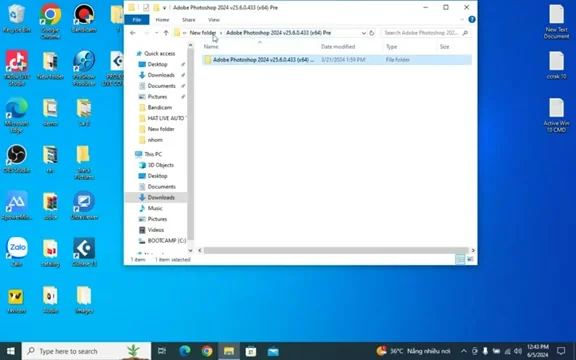
Task: Click the Windows Start button
Action: point(11,351)
